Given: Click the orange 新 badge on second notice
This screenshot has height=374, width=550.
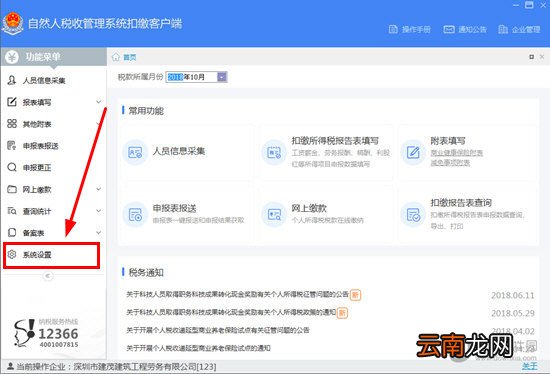Looking at the screenshot, I should point(342,313).
